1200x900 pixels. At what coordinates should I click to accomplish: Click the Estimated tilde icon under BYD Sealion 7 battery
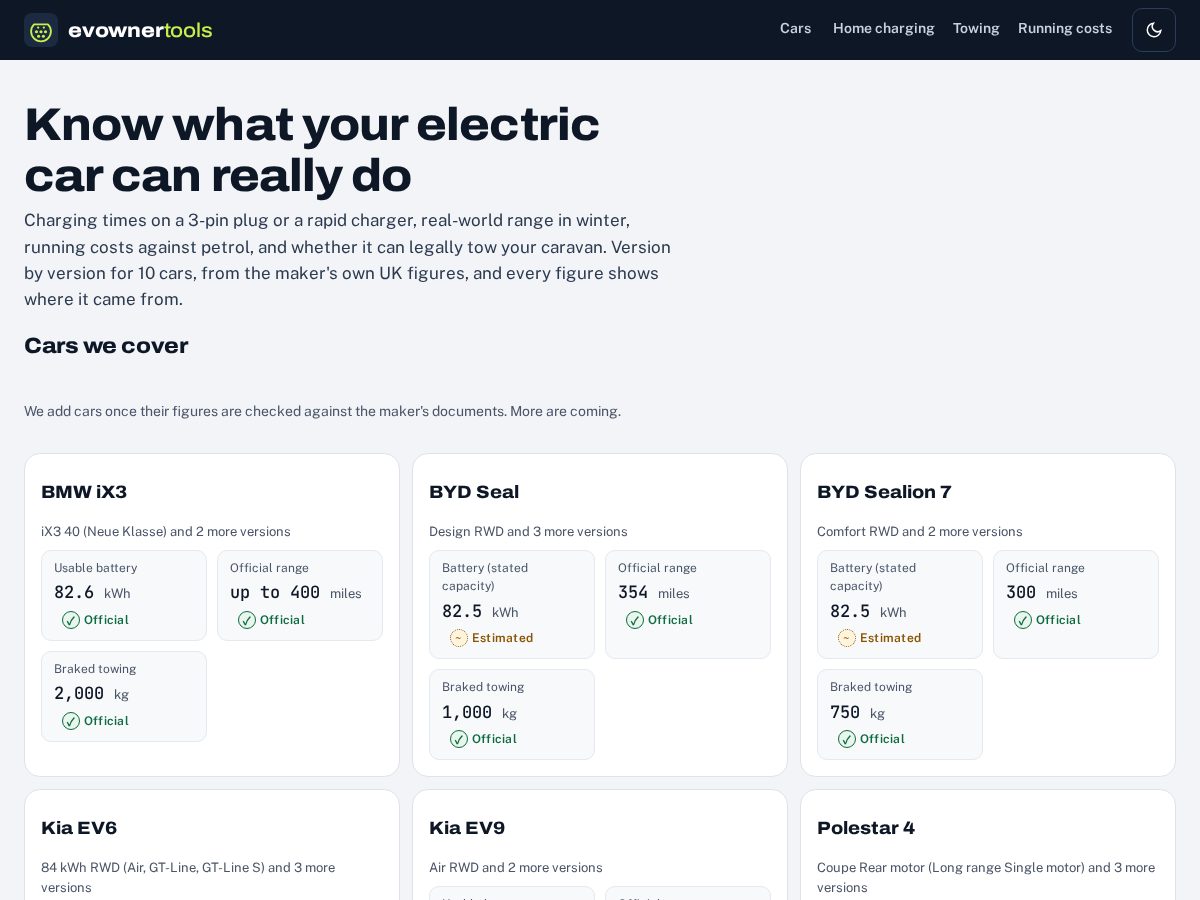(x=847, y=638)
